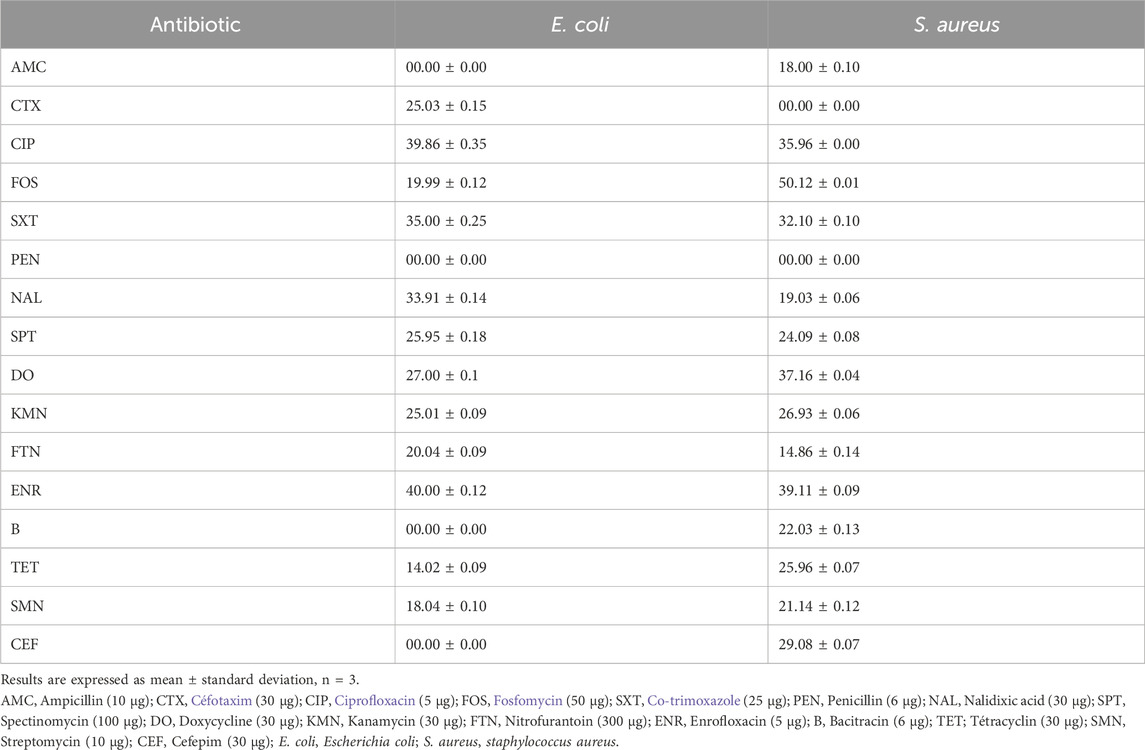
Task: Click S. aureus value 37.16 ± 0.04
Action: pos(819,375)
